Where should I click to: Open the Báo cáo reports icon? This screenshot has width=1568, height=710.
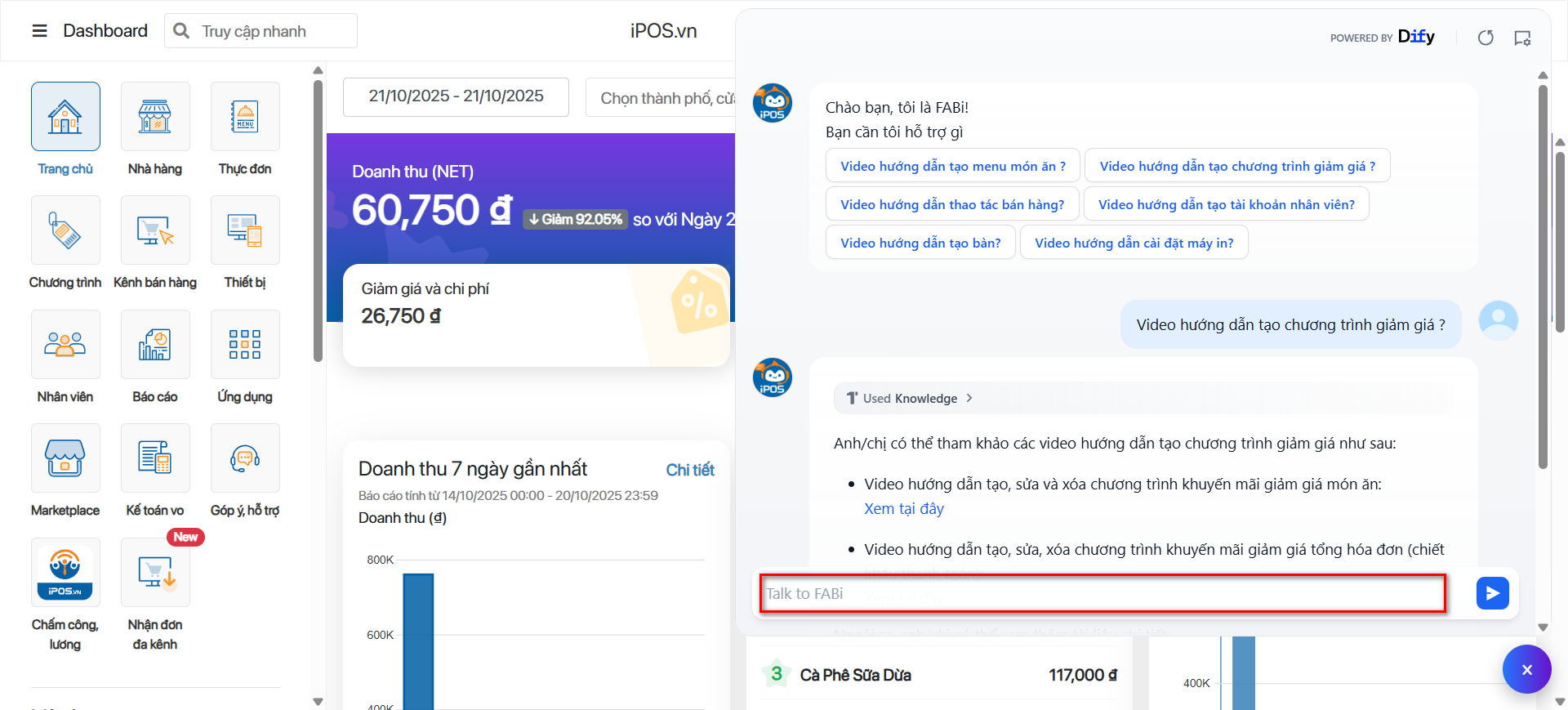[155, 345]
